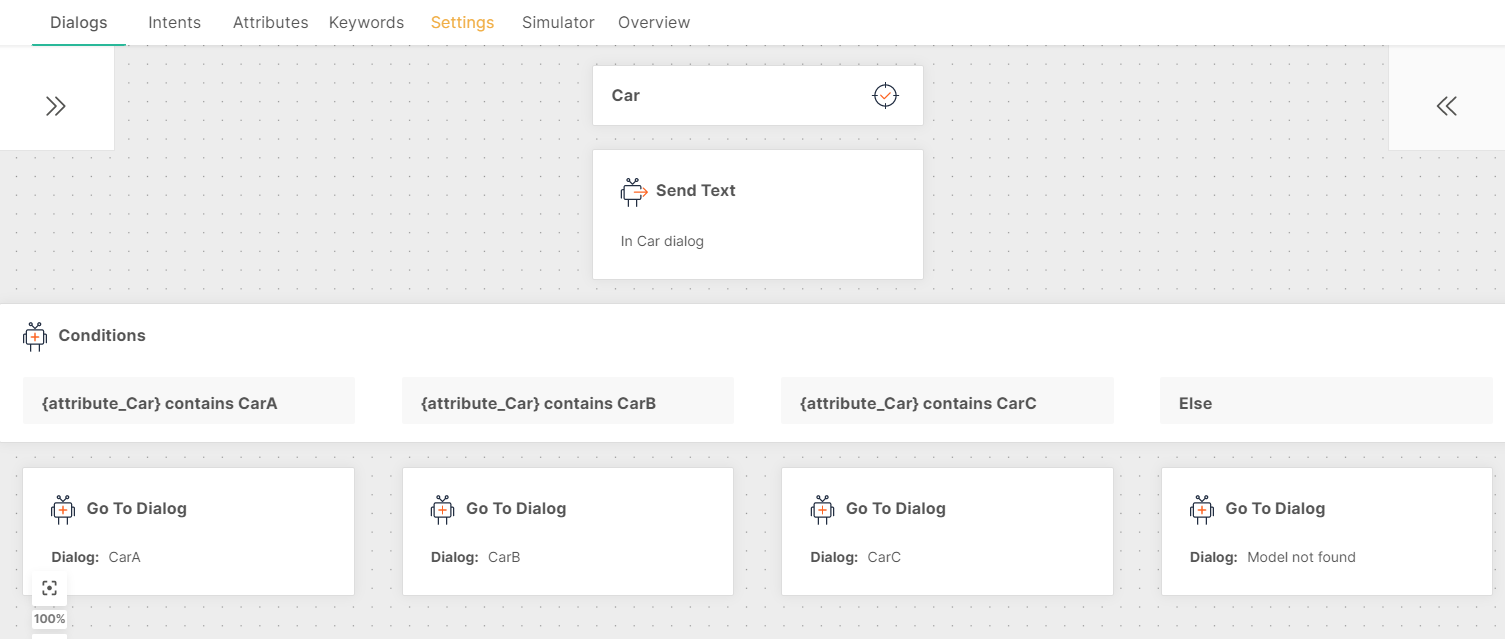The height and width of the screenshot is (639, 1505).
Task: Select the attribute_Car contains CarA condition
Action: [x=188, y=404]
